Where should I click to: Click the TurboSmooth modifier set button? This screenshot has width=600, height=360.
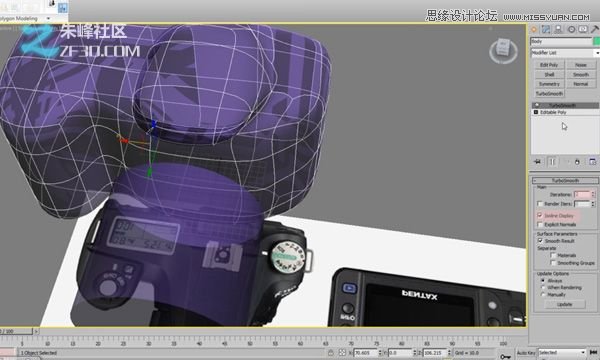coord(549,93)
